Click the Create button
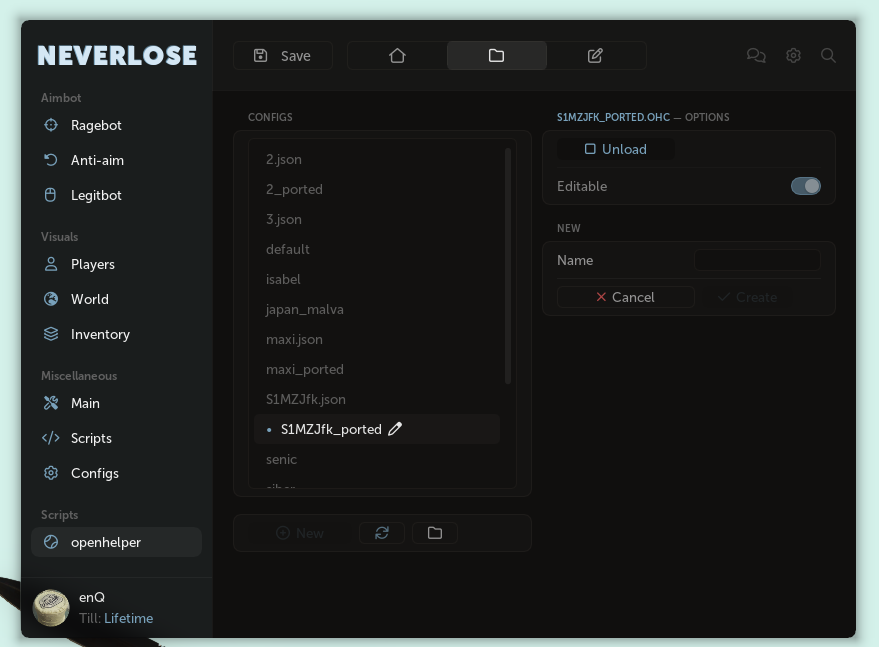The height and width of the screenshot is (647, 879). [748, 297]
